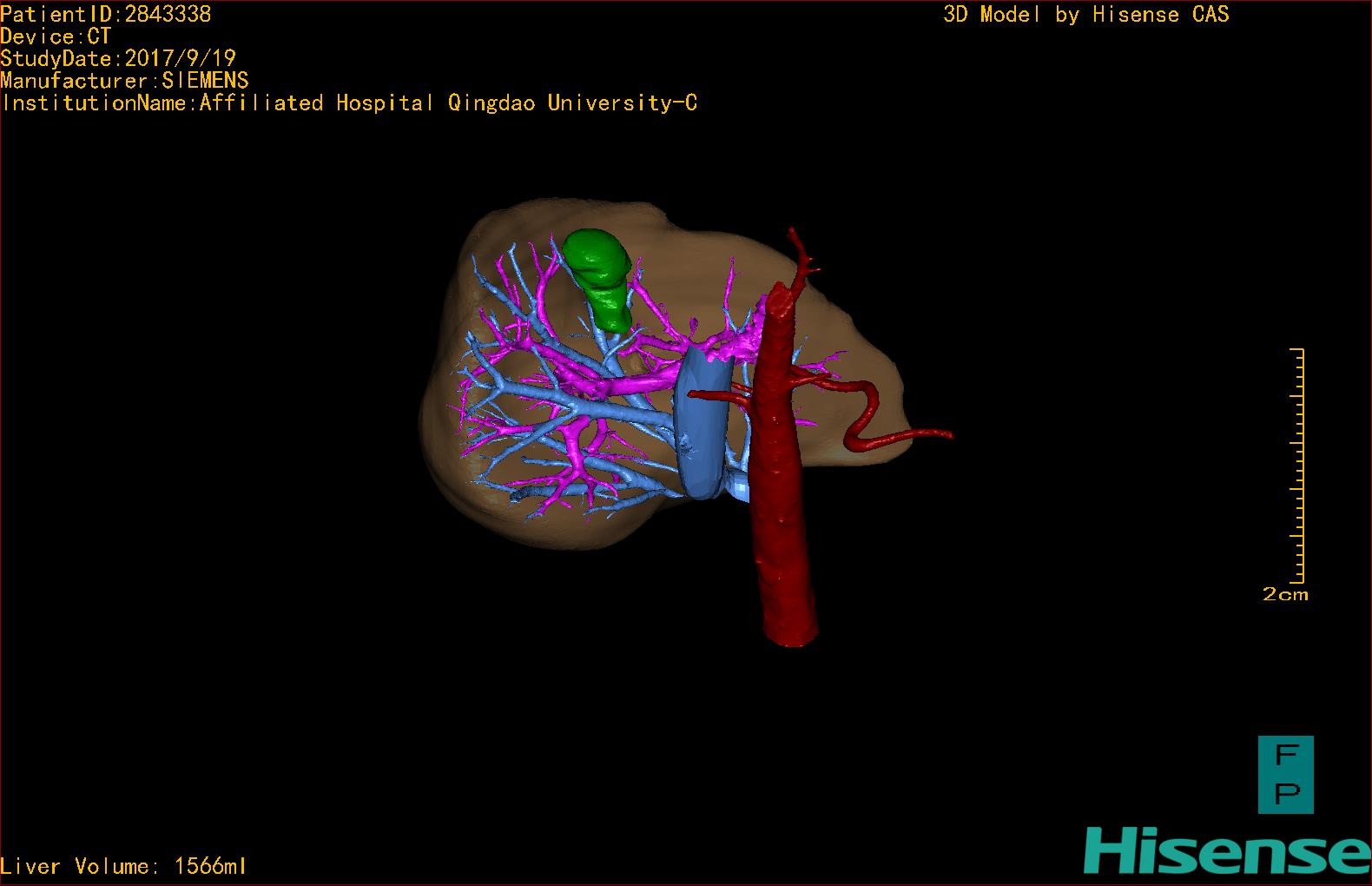Click the 3D Model by Hisense CAS title
This screenshot has height=886, width=1372.
click(1086, 14)
